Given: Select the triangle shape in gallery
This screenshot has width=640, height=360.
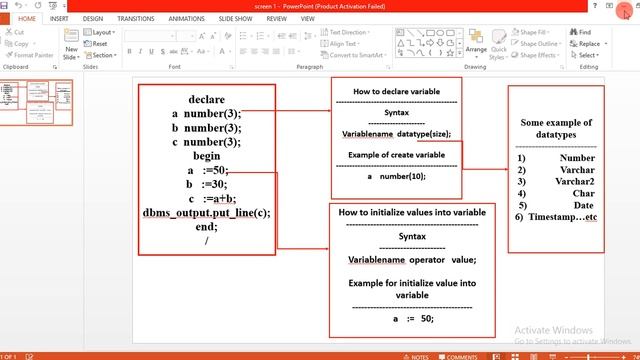Looking at the screenshot, I should tap(400, 43).
